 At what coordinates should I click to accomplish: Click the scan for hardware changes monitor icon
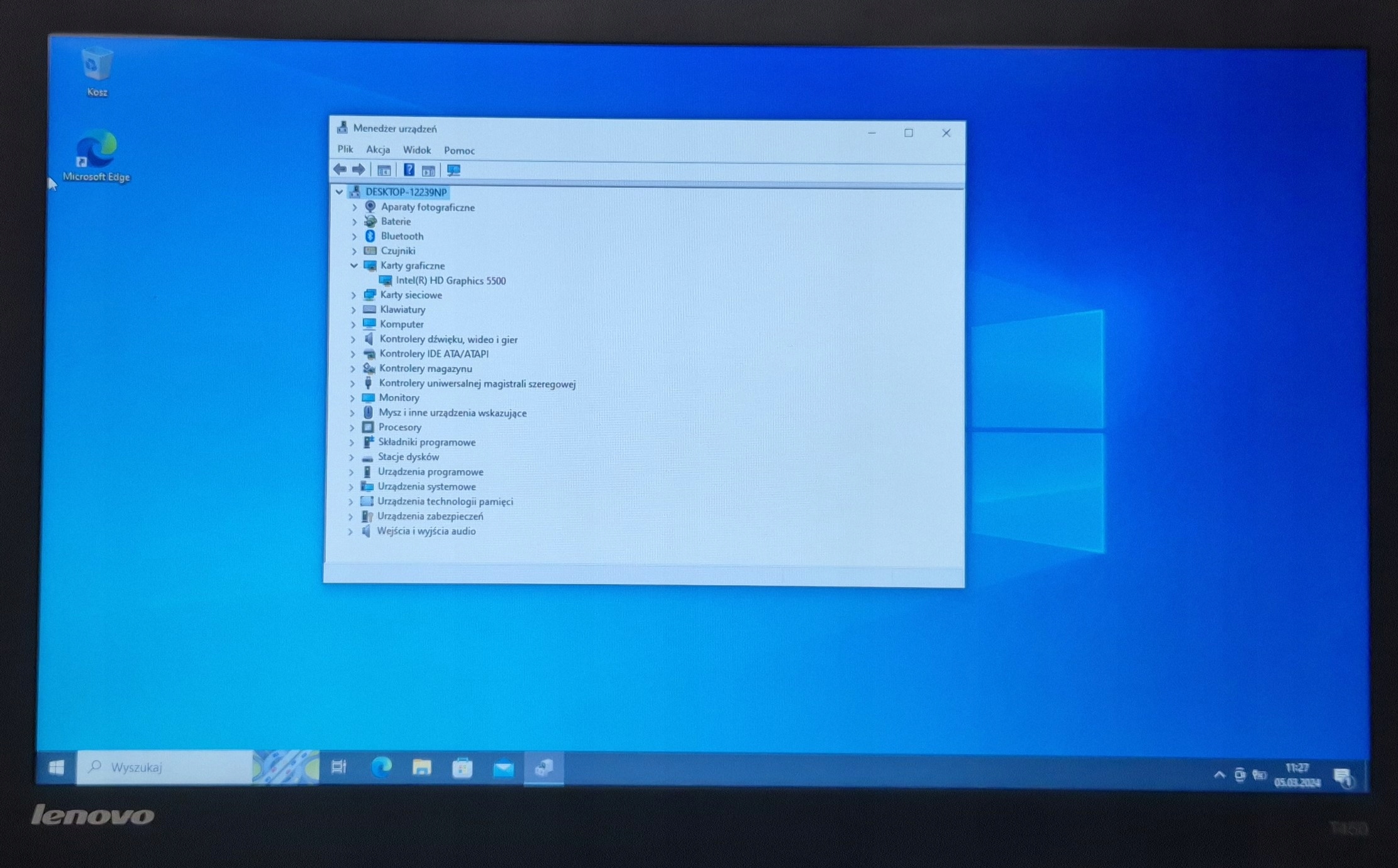pos(453,170)
